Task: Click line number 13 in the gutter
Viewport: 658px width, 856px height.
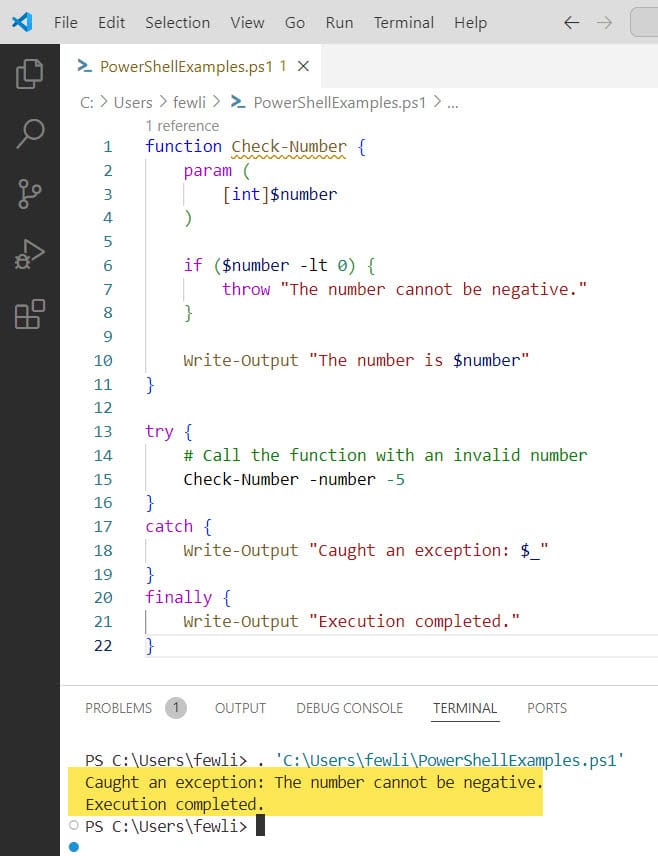Action: (103, 431)
